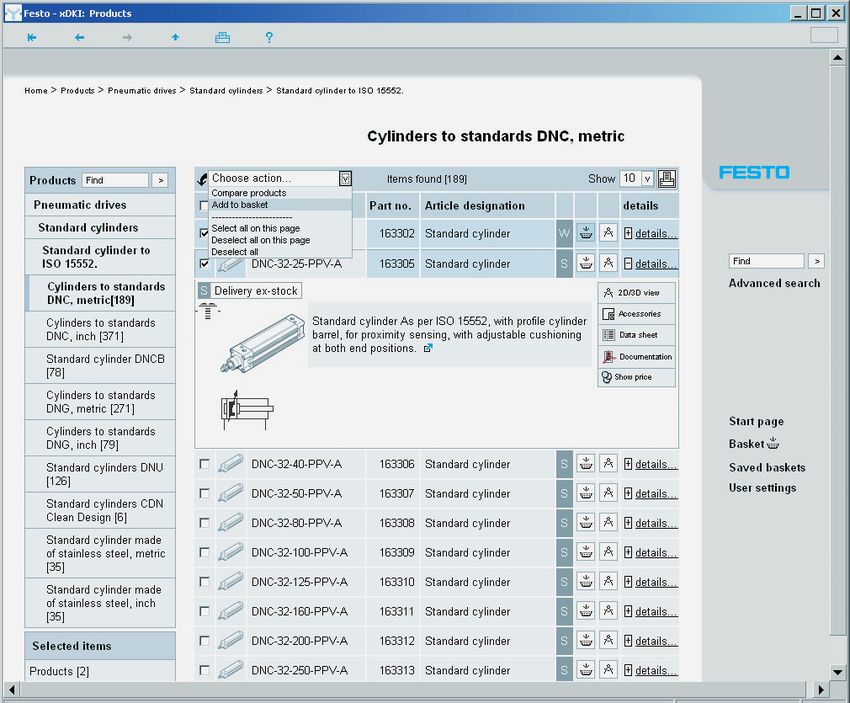The image size is (850, 703).
Task: Navigate forward with right arrow
Action: [x=127, y=37]
